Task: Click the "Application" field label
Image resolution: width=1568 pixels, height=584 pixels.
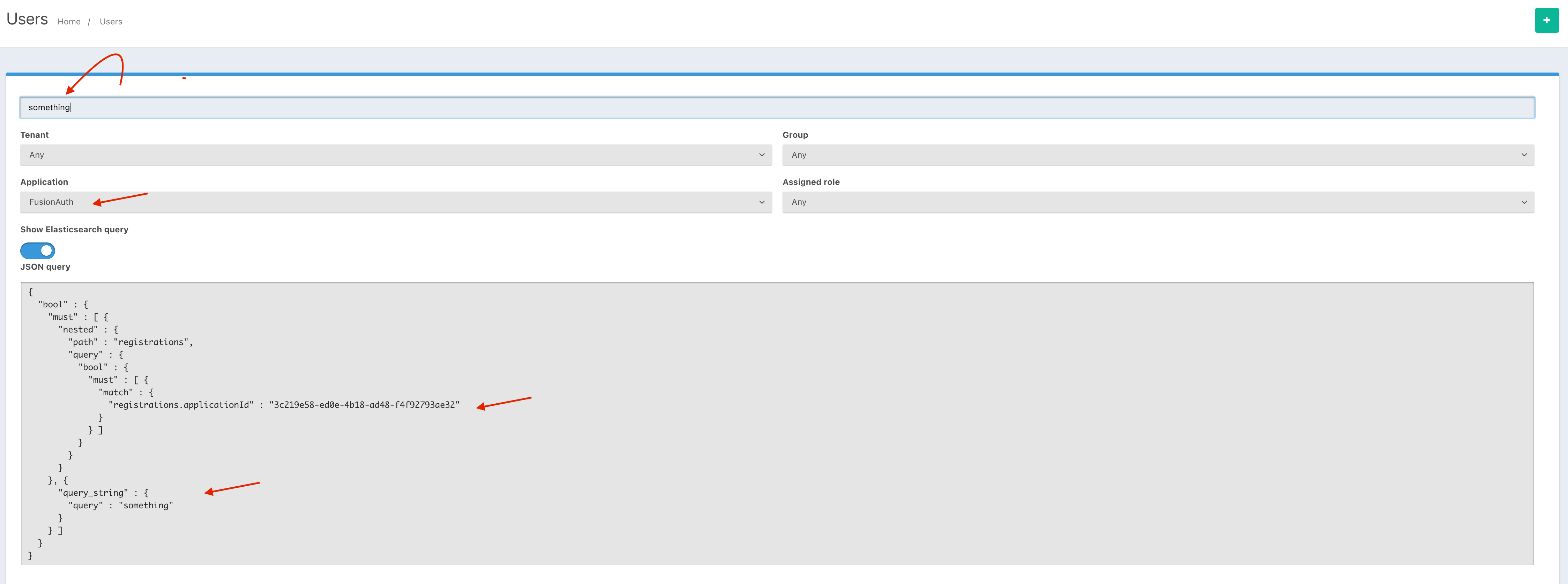Action: pyautogui.click(x=44, y=182)
